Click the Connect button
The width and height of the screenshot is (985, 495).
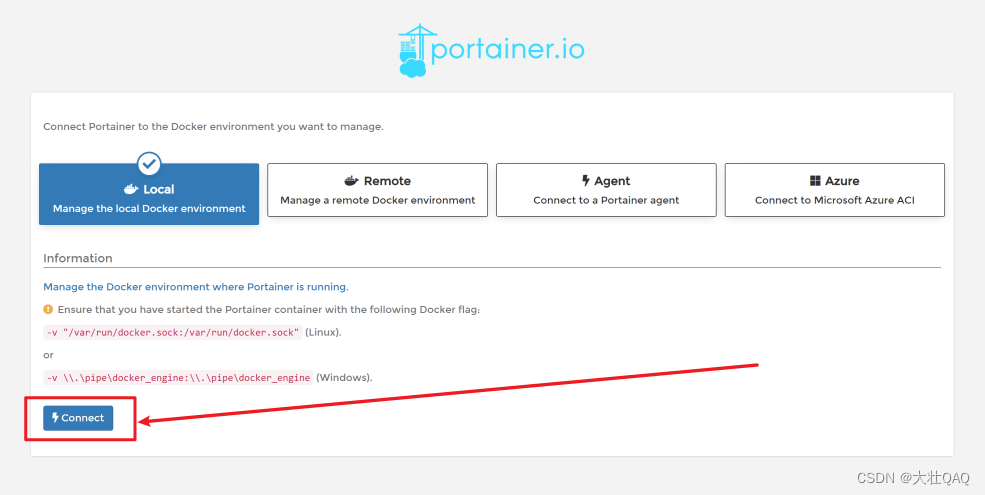[78, 418]
